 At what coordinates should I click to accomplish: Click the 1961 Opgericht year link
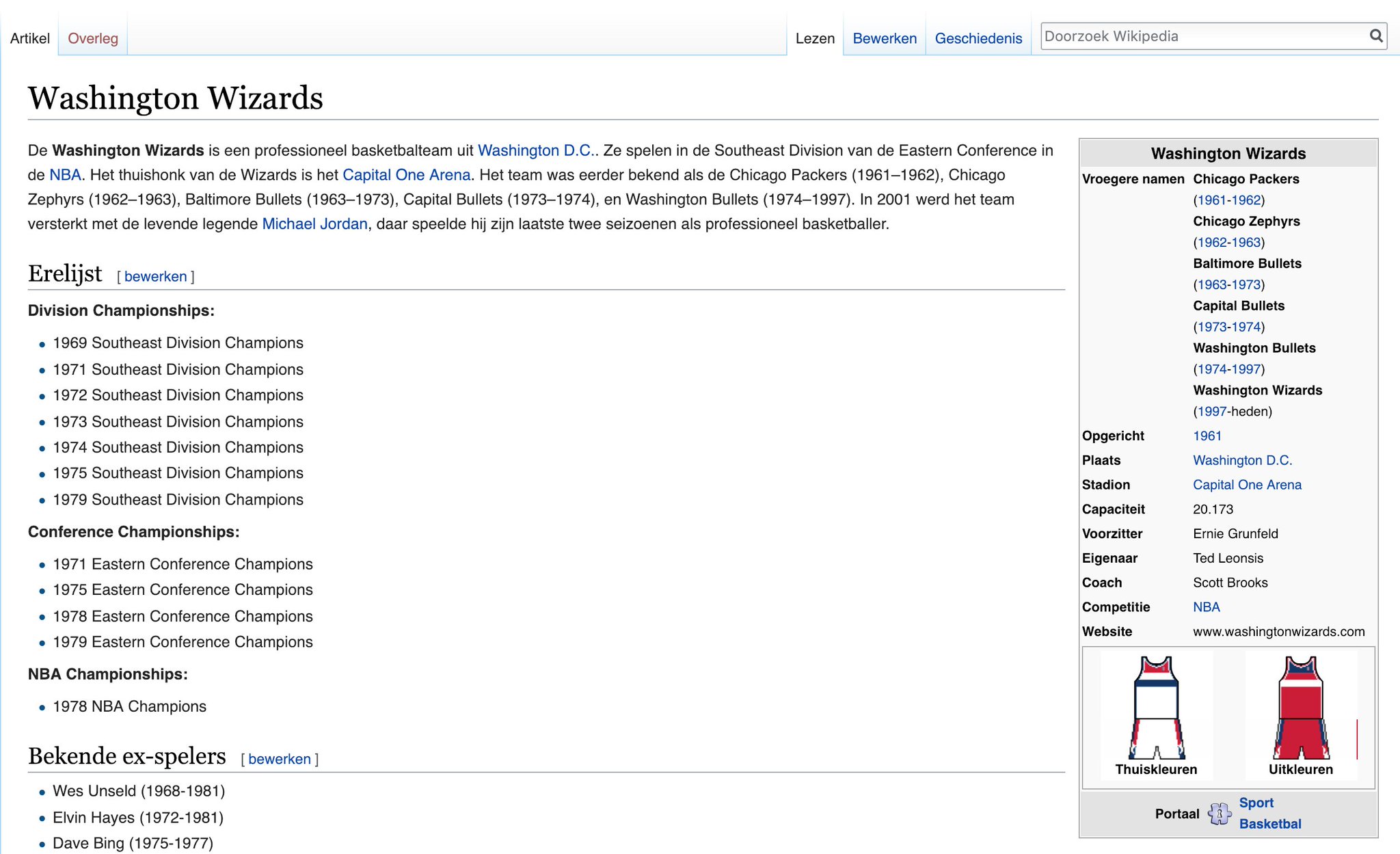click(1207, 436)
